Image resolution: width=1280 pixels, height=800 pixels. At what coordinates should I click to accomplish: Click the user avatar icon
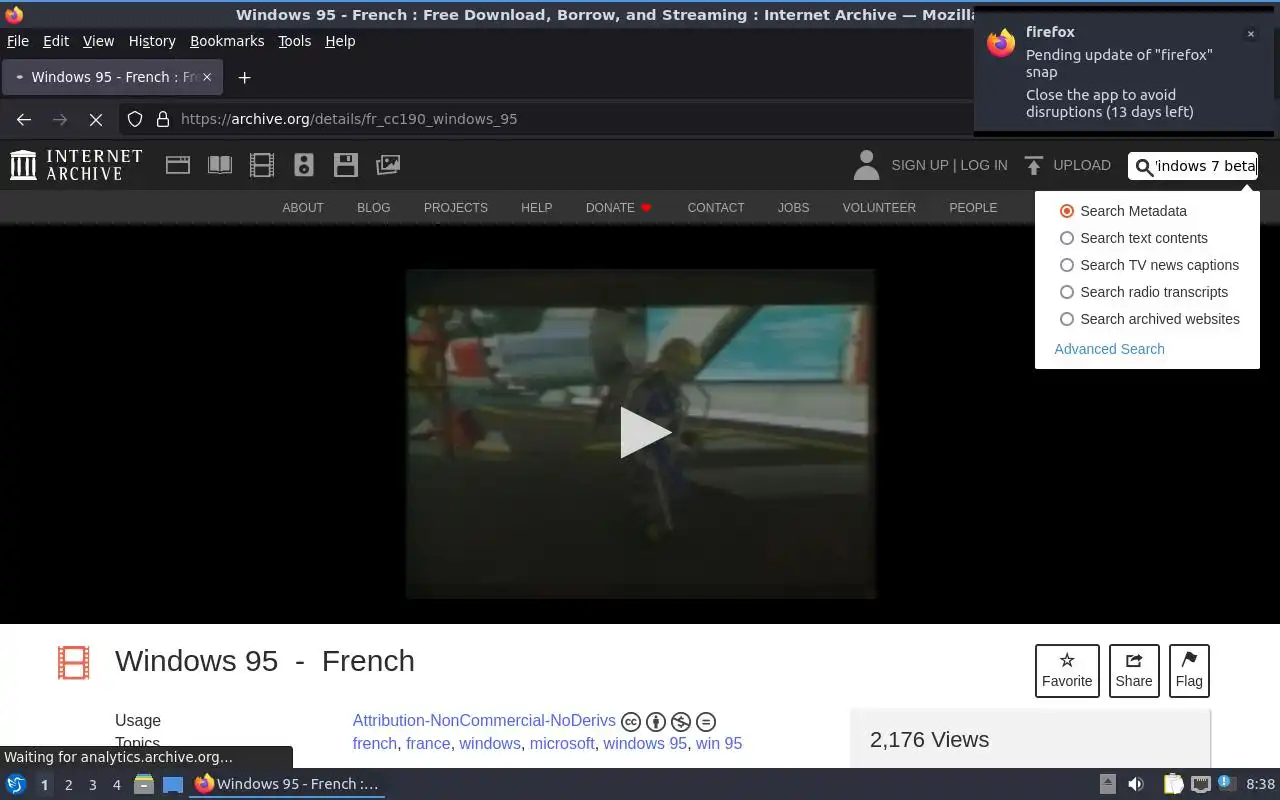[866, 165]
